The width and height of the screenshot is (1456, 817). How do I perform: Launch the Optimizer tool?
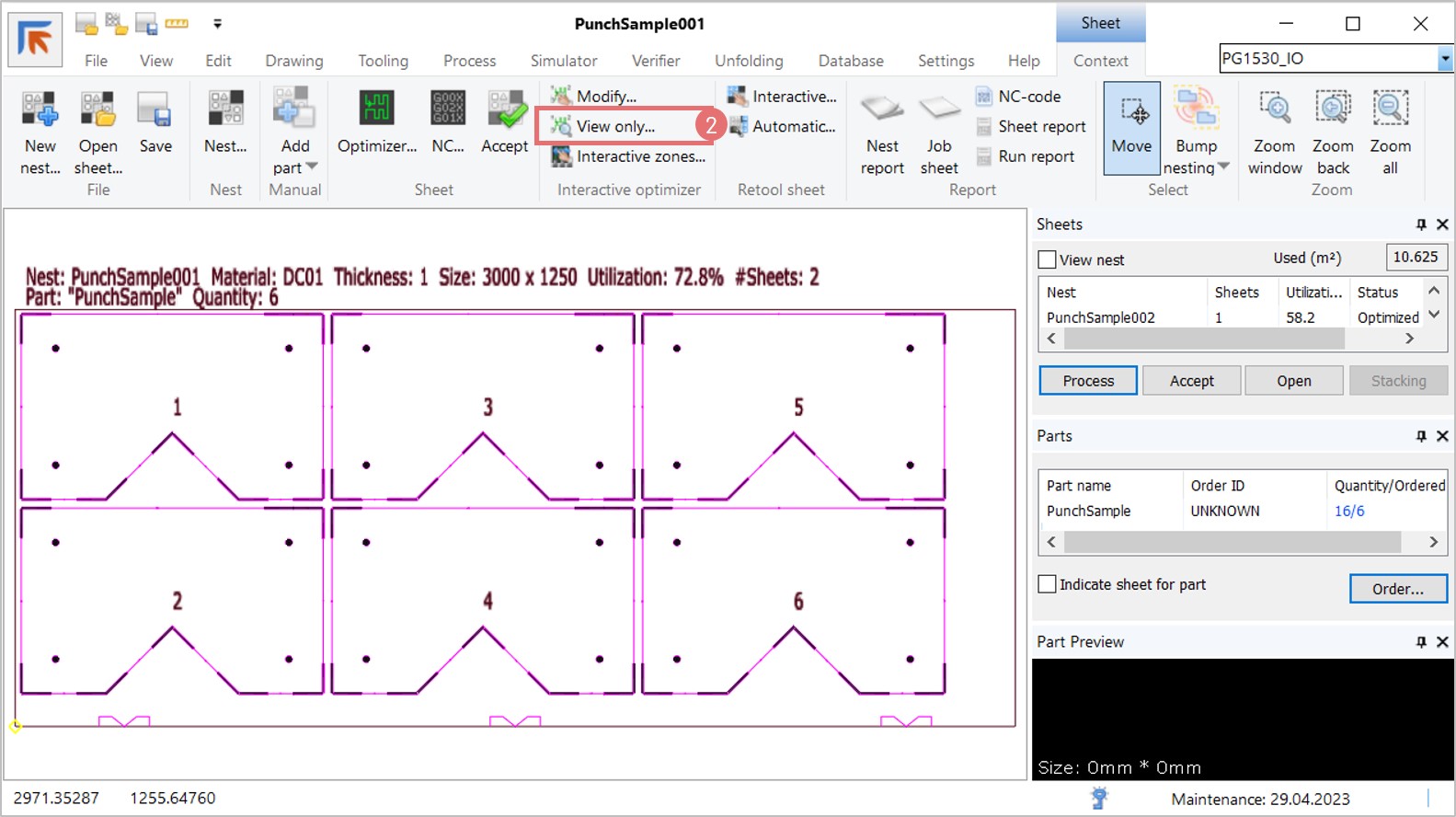[376, 109]
